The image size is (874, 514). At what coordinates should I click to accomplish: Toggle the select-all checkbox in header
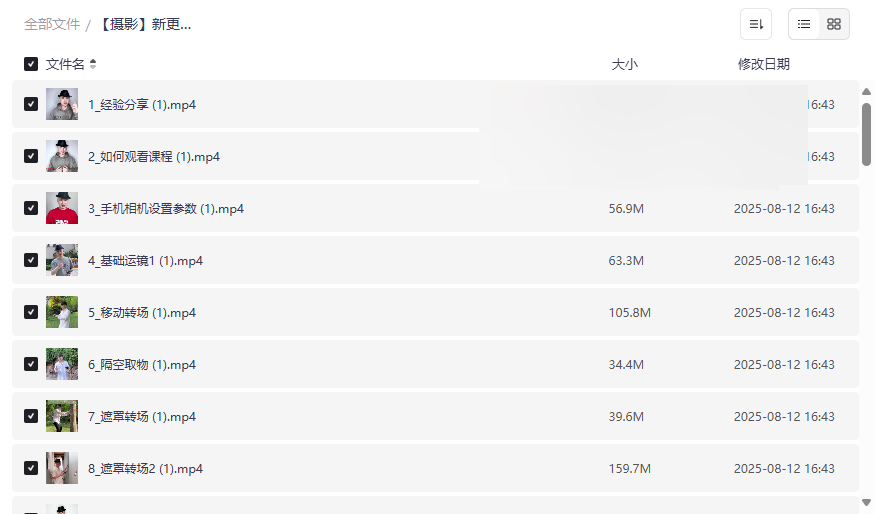[31, 64]
